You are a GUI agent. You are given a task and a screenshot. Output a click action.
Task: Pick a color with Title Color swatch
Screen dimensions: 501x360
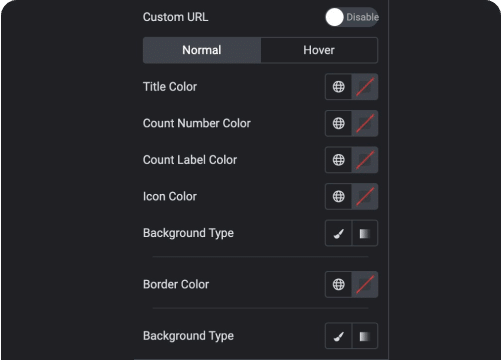coord(365,87)
